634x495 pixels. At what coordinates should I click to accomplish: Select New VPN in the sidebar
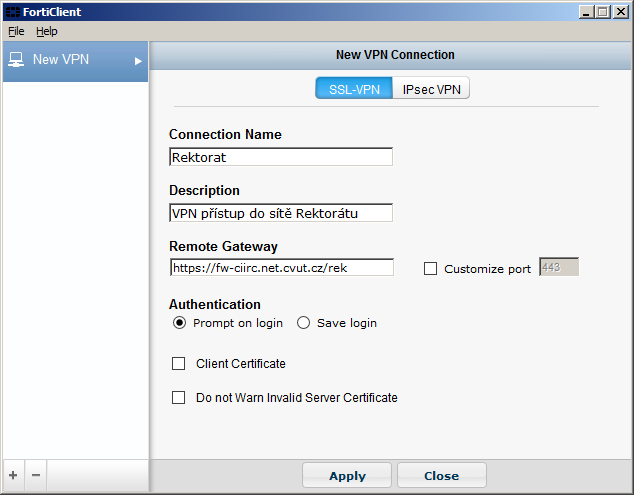[76, 61]
